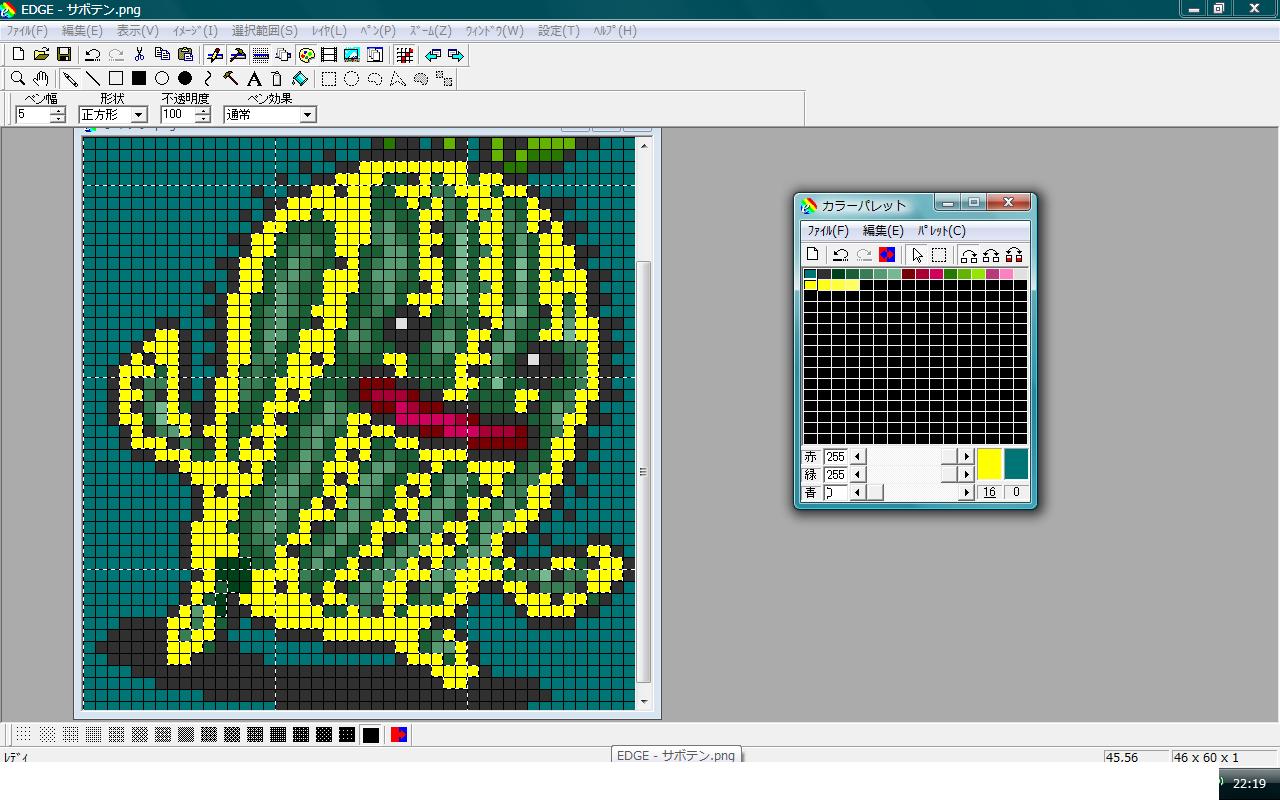Select the filled rectangle tool
This screenshot has width=1280, height=800.
(x=139, y=78)
